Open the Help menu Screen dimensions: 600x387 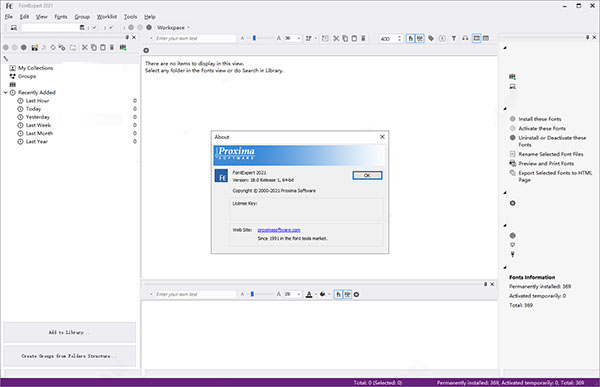150,17
